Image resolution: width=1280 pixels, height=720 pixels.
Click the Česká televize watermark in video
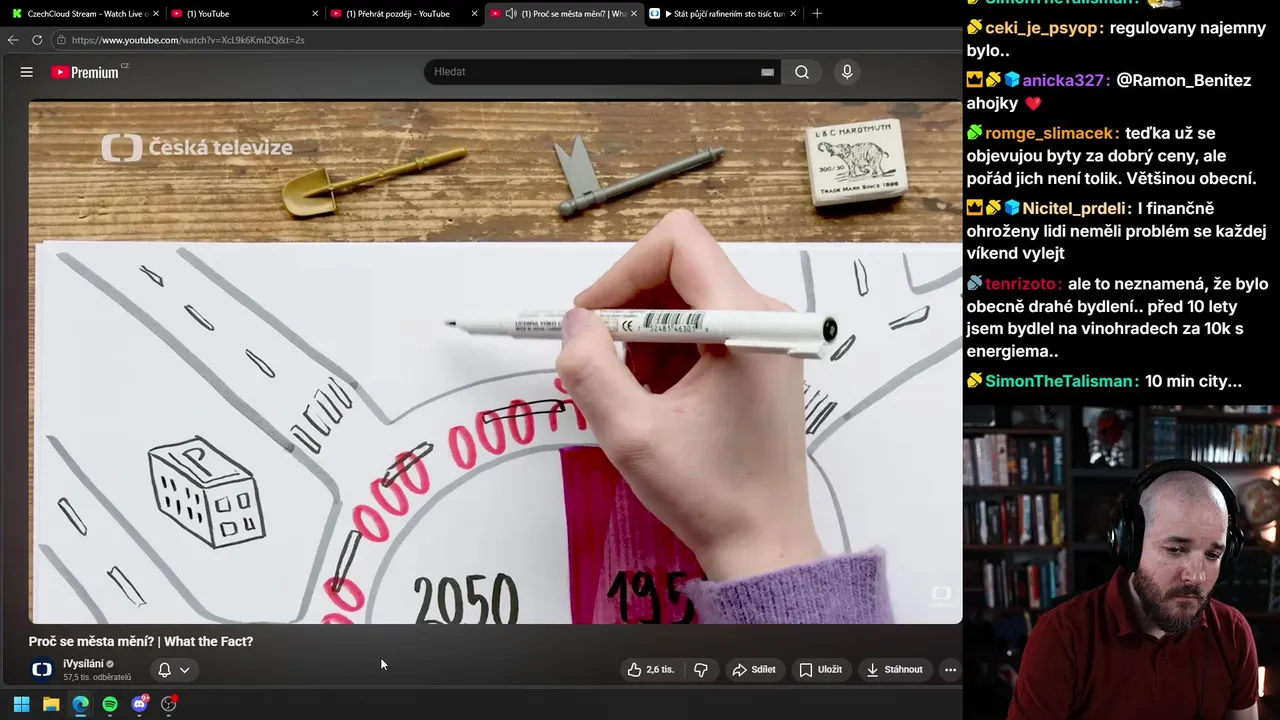[197, 148]
